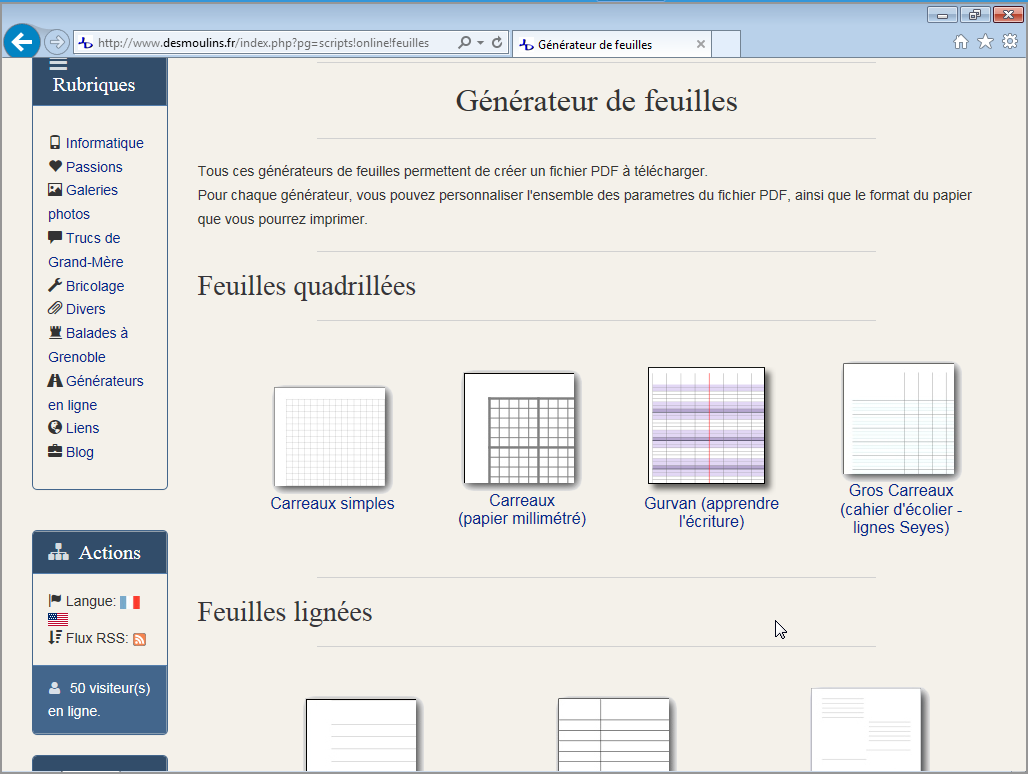1028x774 pixels.
Task: Open the Passions heart link
Action: (94, 167)
